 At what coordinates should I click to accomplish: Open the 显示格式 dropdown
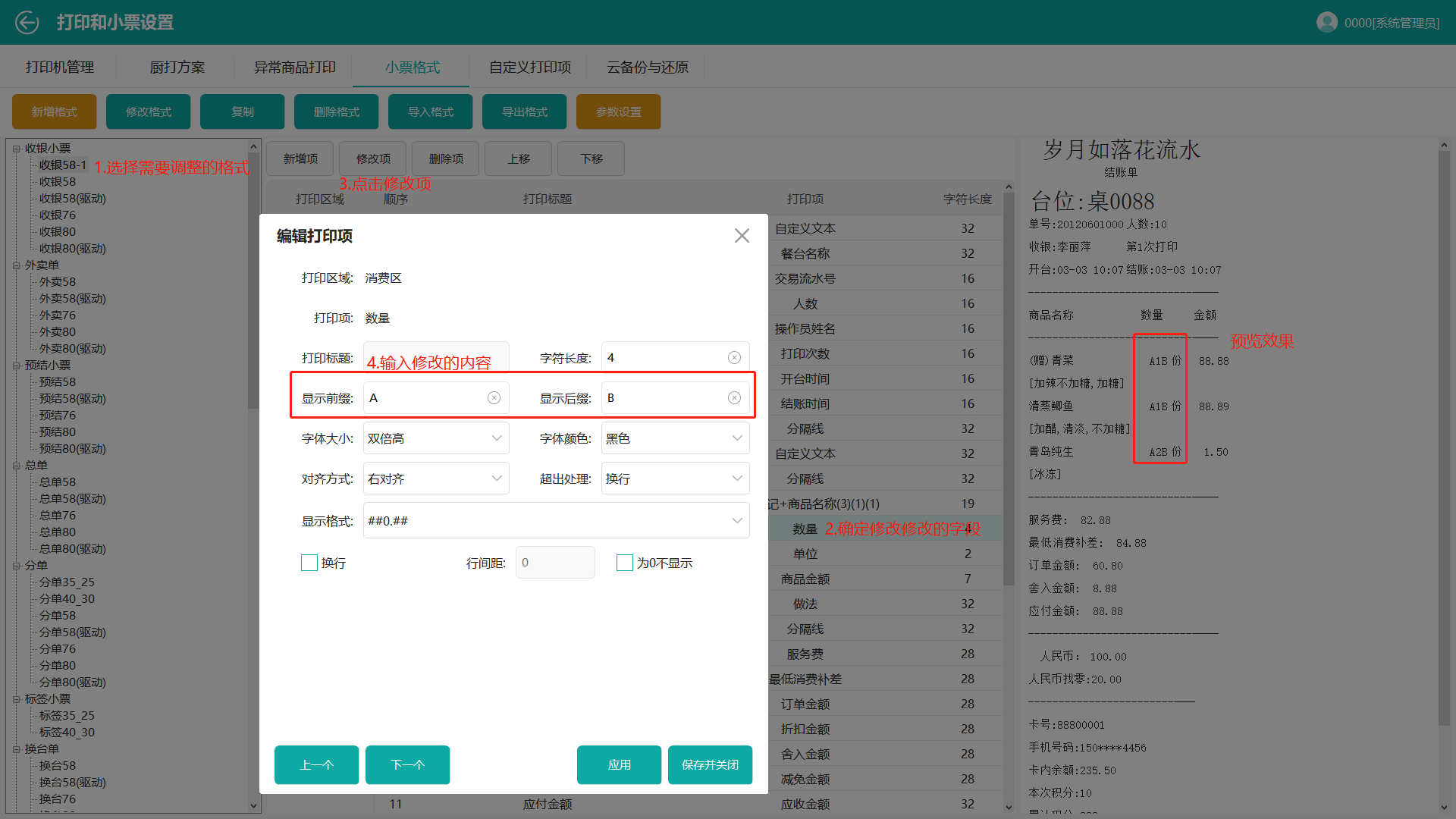point(557,521)
